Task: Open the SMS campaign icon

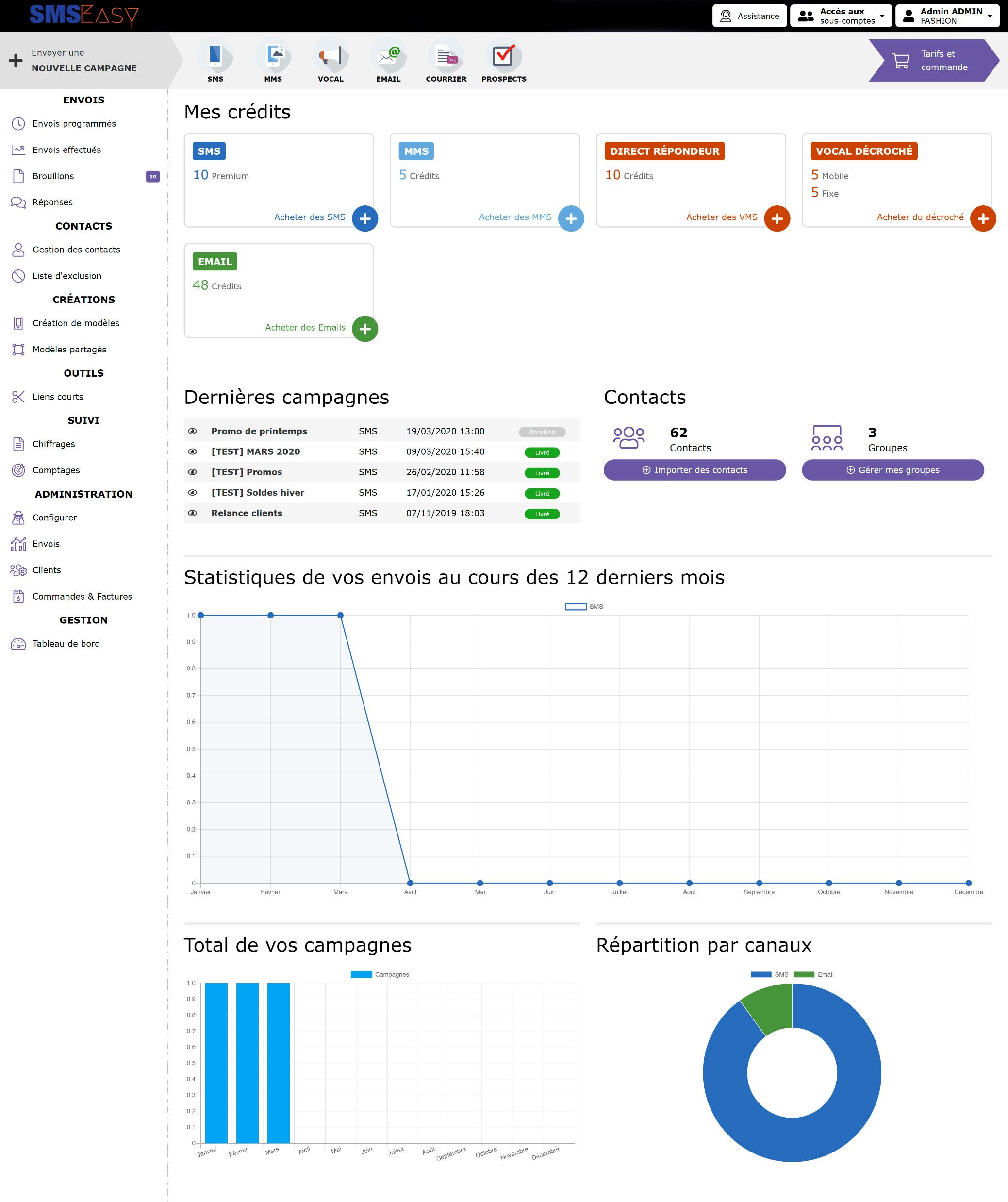Action: point(215,55)
